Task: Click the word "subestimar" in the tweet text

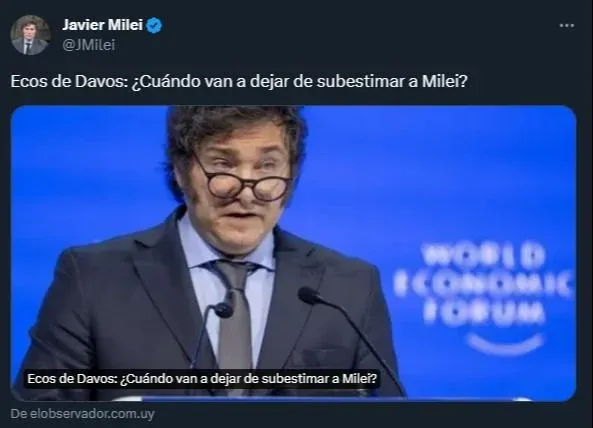Action: (360, 81)
